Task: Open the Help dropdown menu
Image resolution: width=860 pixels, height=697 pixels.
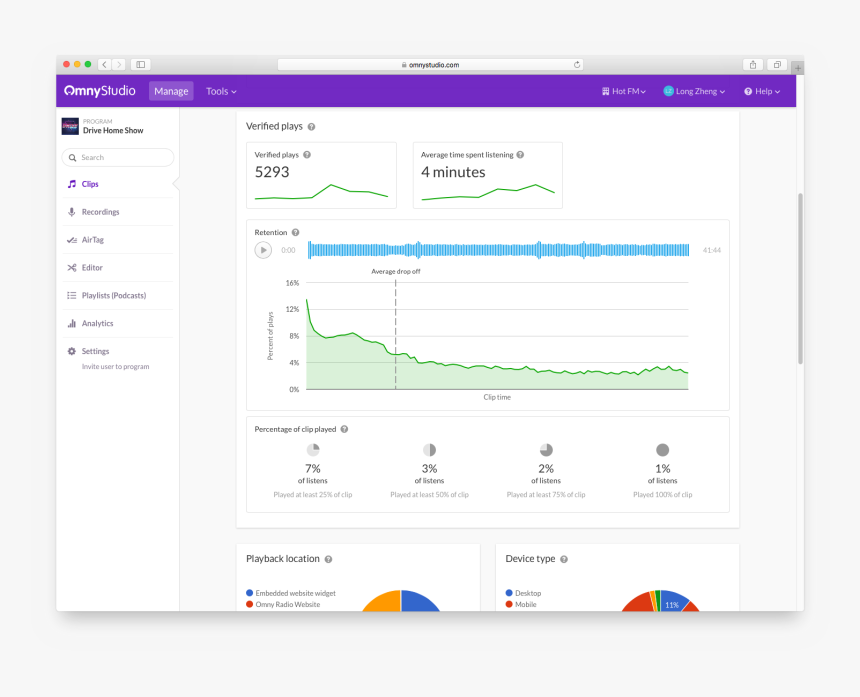Action: click(x=762, y=92)
